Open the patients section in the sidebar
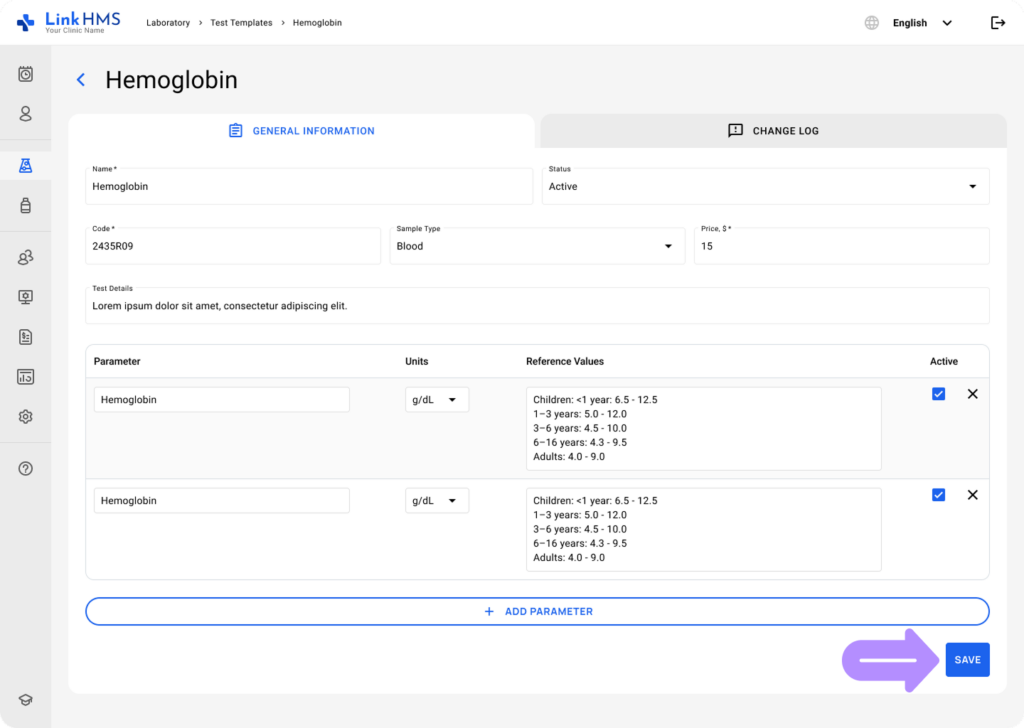 [x=25, y=114]
